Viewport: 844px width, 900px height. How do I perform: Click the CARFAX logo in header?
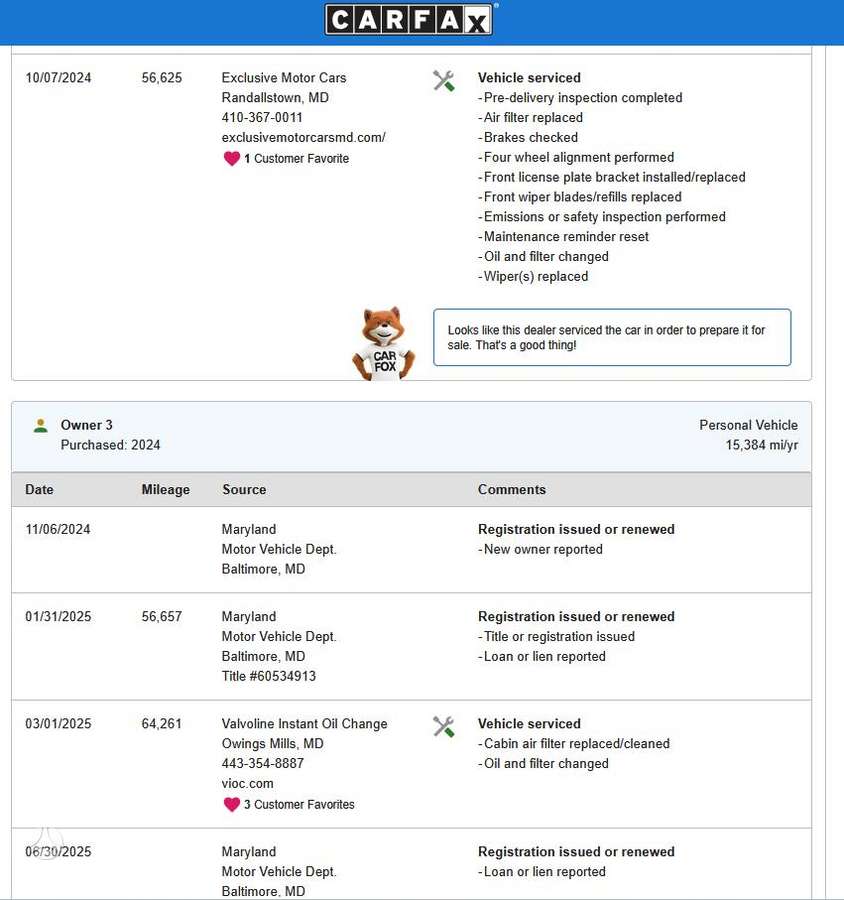[409, 20]
